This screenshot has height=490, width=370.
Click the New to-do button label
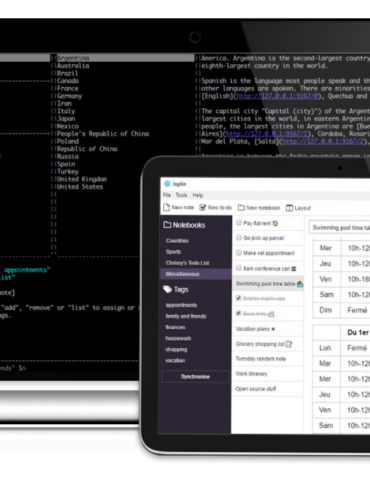coord(220,207)
